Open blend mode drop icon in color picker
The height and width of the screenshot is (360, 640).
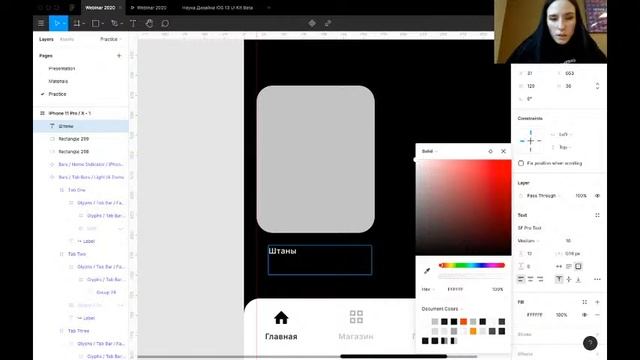(x=490, y=151)
